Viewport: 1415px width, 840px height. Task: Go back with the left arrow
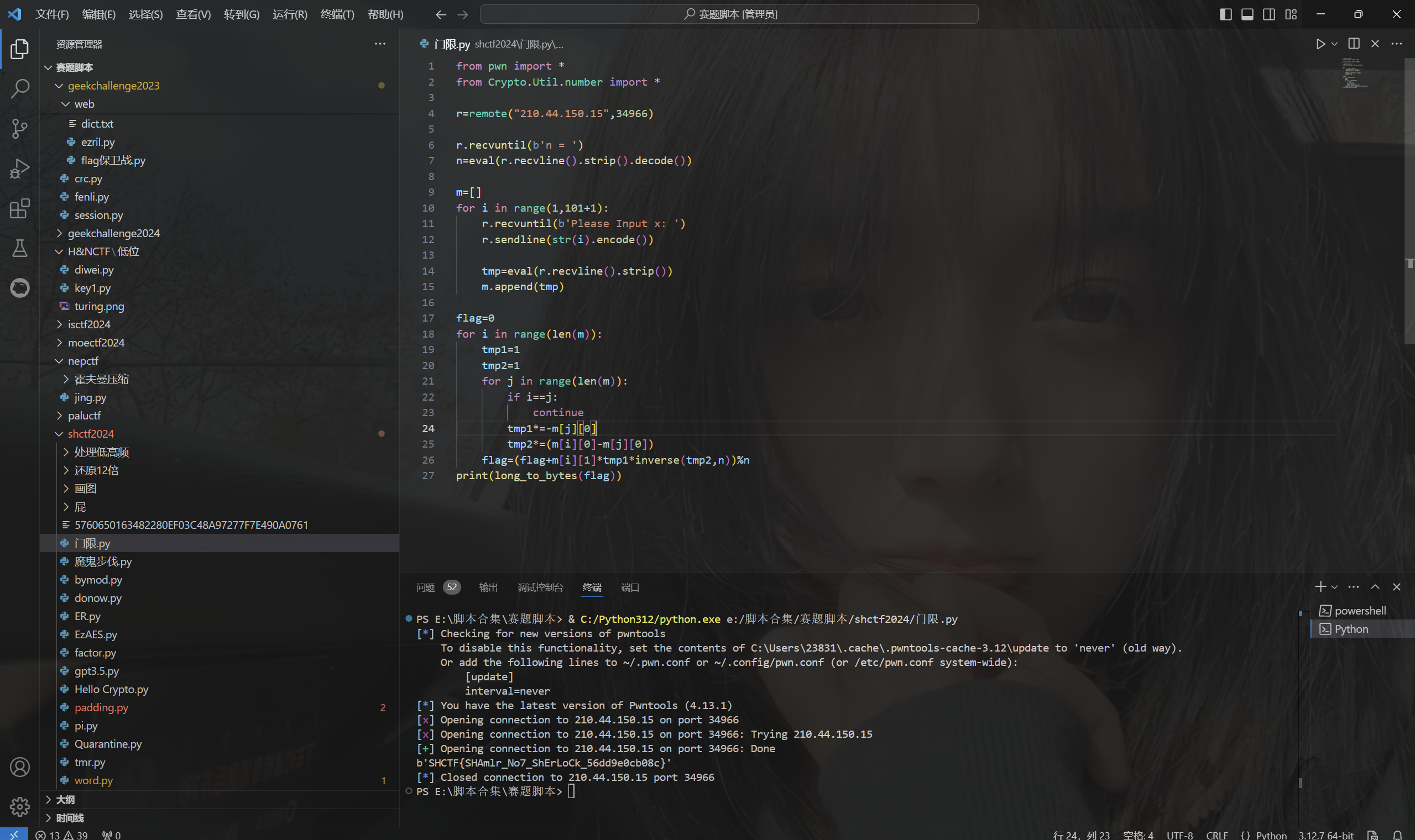coord(441,14)
